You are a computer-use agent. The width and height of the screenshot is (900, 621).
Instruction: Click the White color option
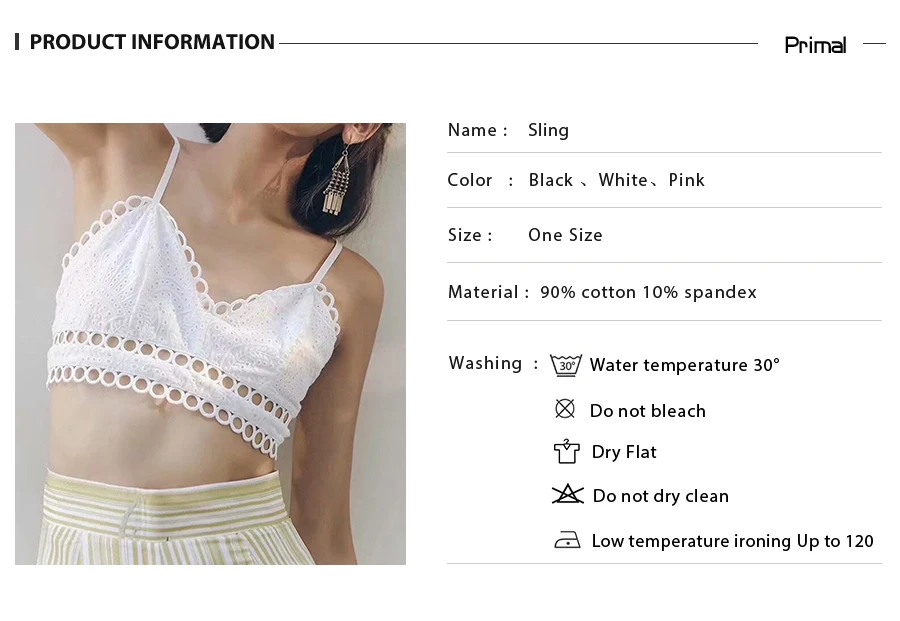tap(623, 180)
